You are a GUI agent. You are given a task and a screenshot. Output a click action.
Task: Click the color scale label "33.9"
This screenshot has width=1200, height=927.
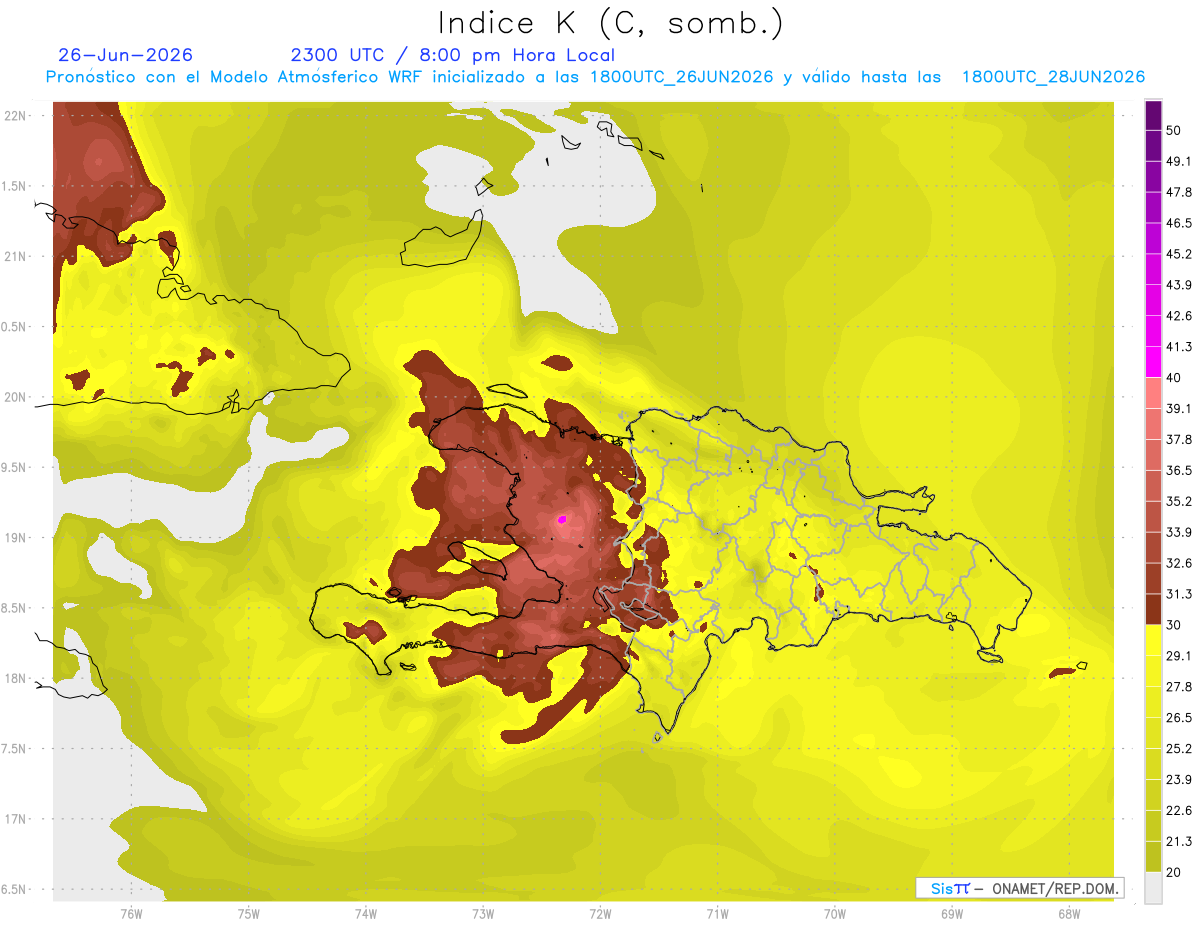pos(1179,532)
